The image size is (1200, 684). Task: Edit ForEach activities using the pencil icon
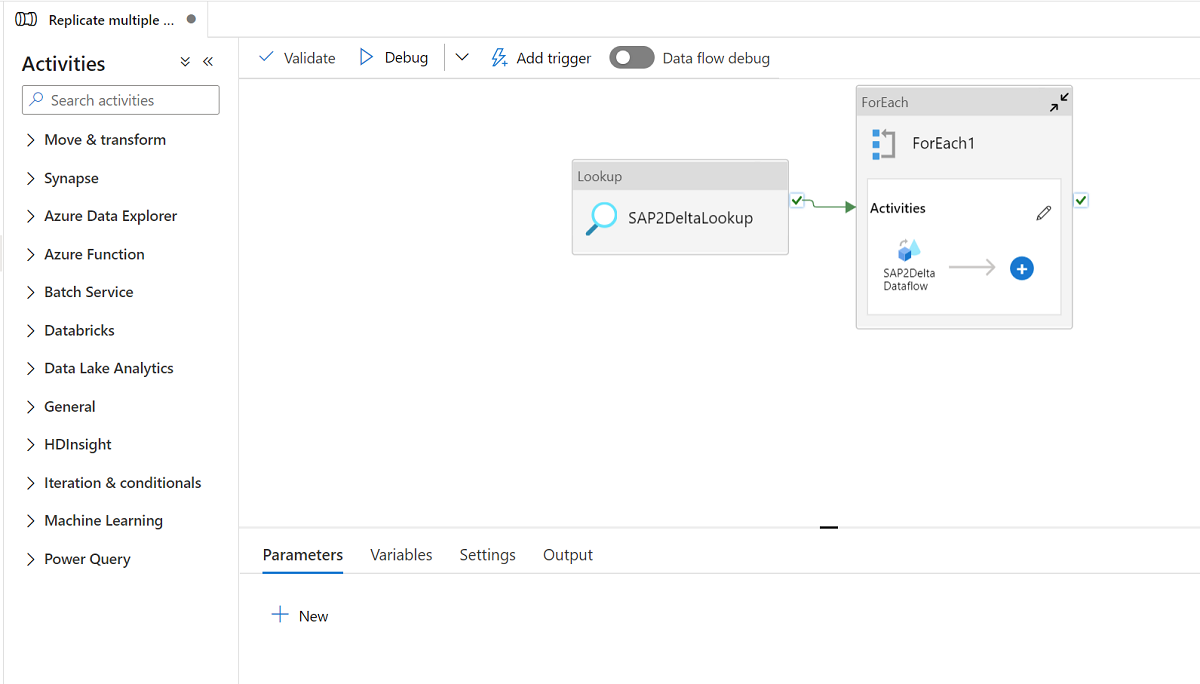click(x=1043, y=212)
